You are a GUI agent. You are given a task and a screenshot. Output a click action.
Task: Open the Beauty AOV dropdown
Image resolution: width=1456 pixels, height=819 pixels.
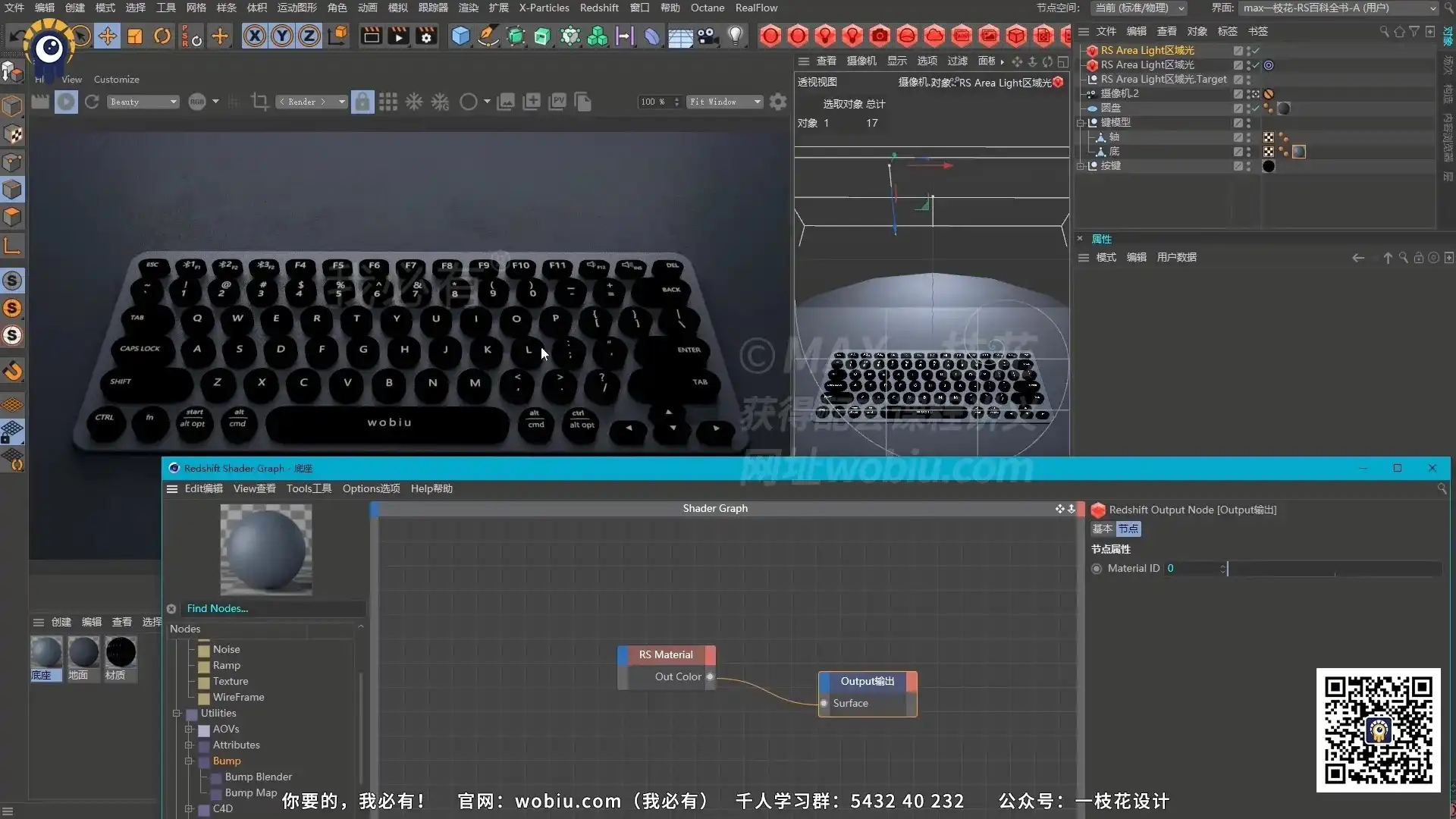(x=143, y=102)
